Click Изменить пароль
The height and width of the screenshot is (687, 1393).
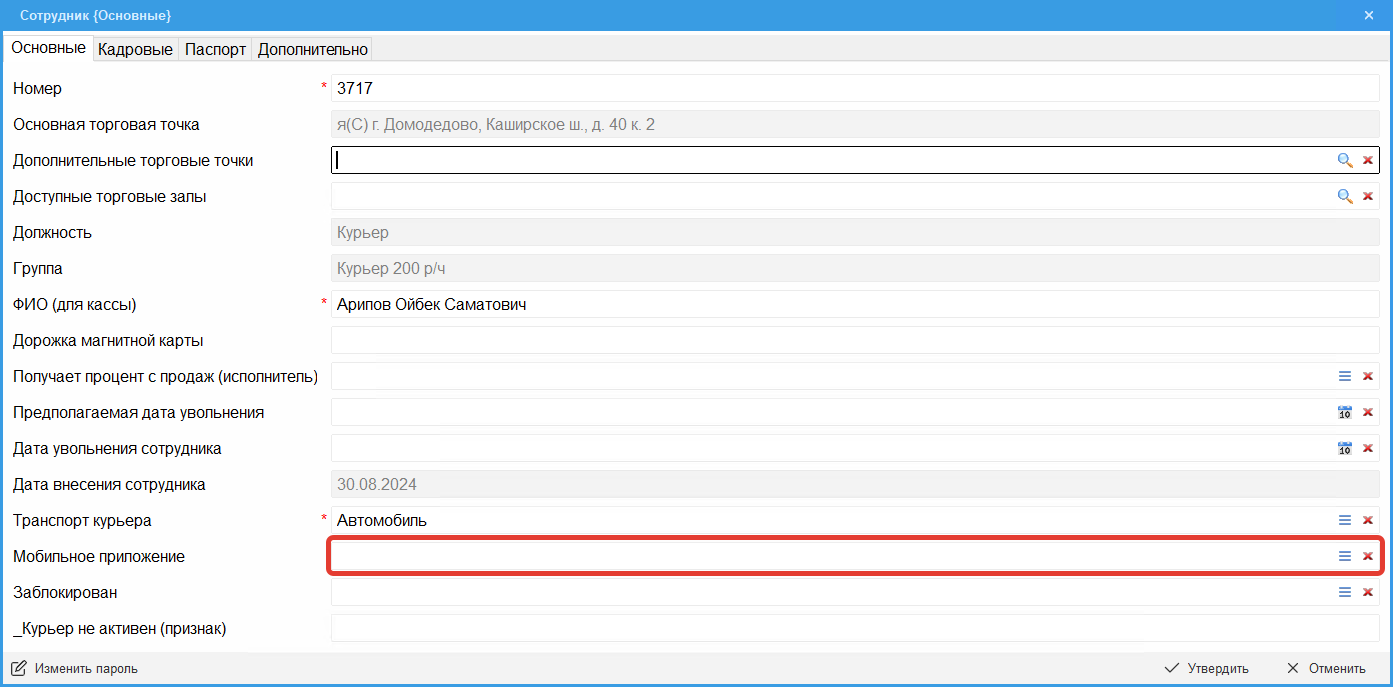click(75, 668)
